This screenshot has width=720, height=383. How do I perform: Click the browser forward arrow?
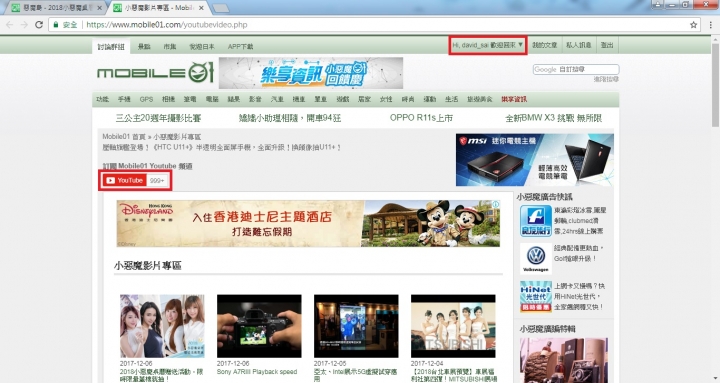[x=24, y=25]
